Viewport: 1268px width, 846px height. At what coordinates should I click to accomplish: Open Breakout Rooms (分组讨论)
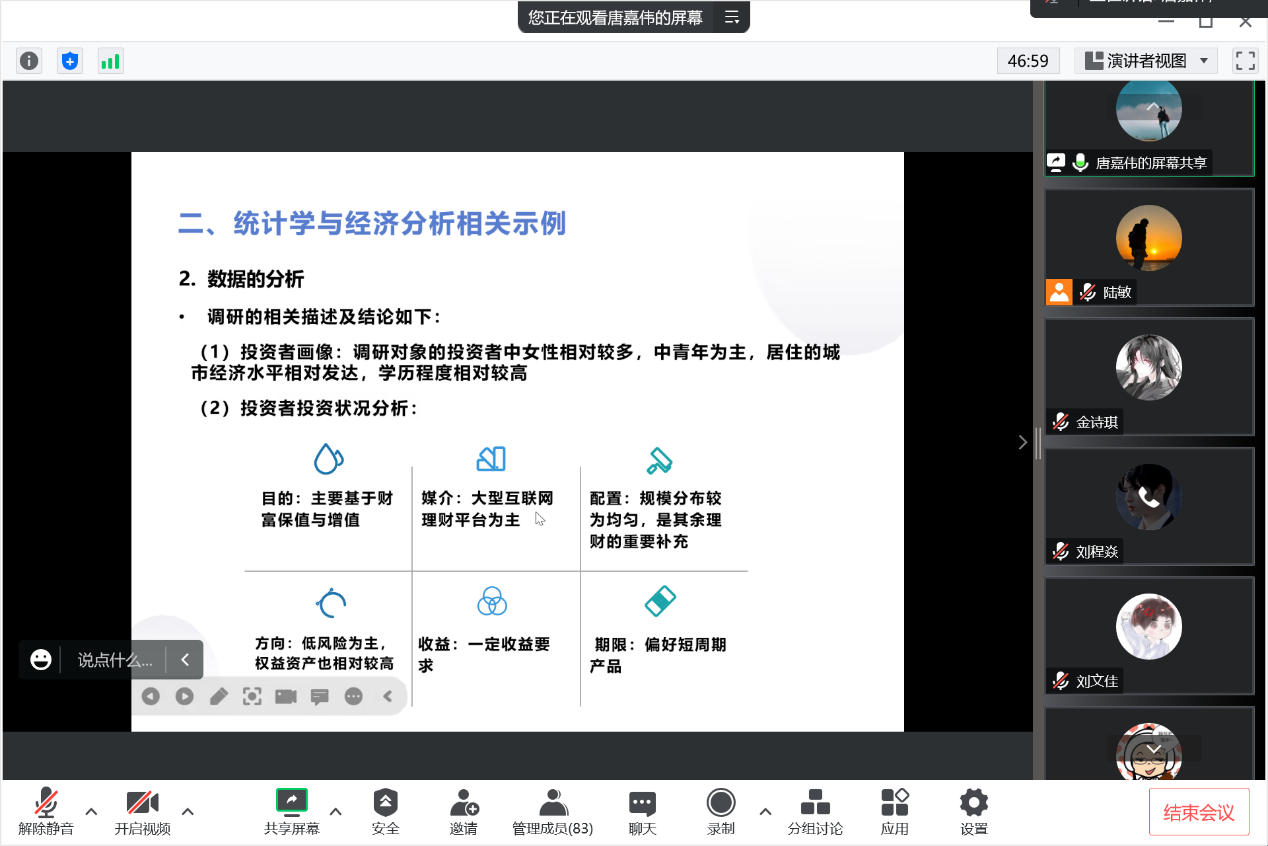(x=815, y=811)
